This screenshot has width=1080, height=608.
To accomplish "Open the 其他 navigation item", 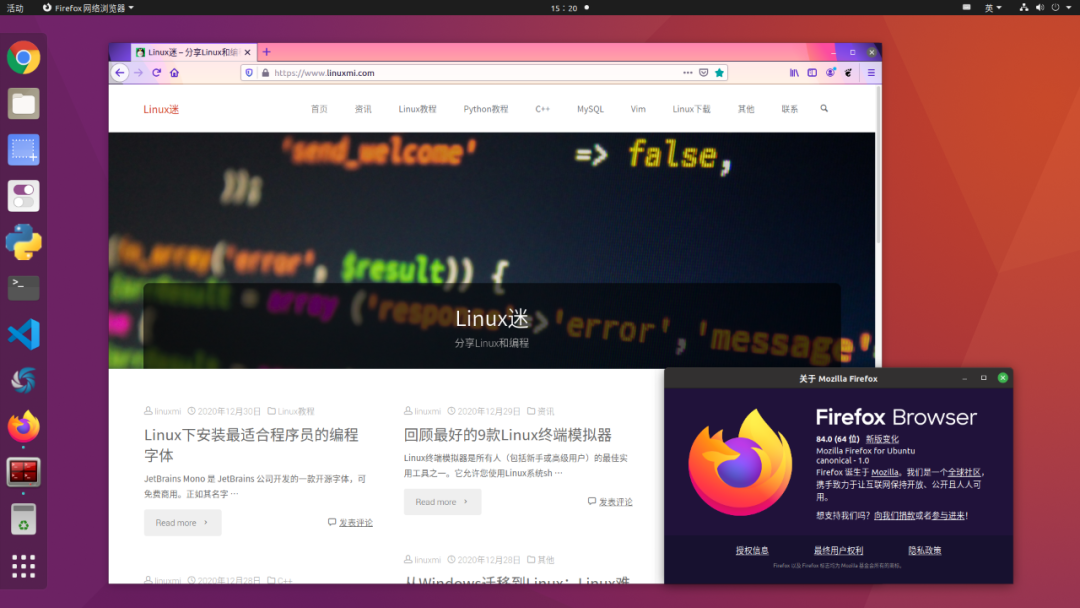I will 746,109.
